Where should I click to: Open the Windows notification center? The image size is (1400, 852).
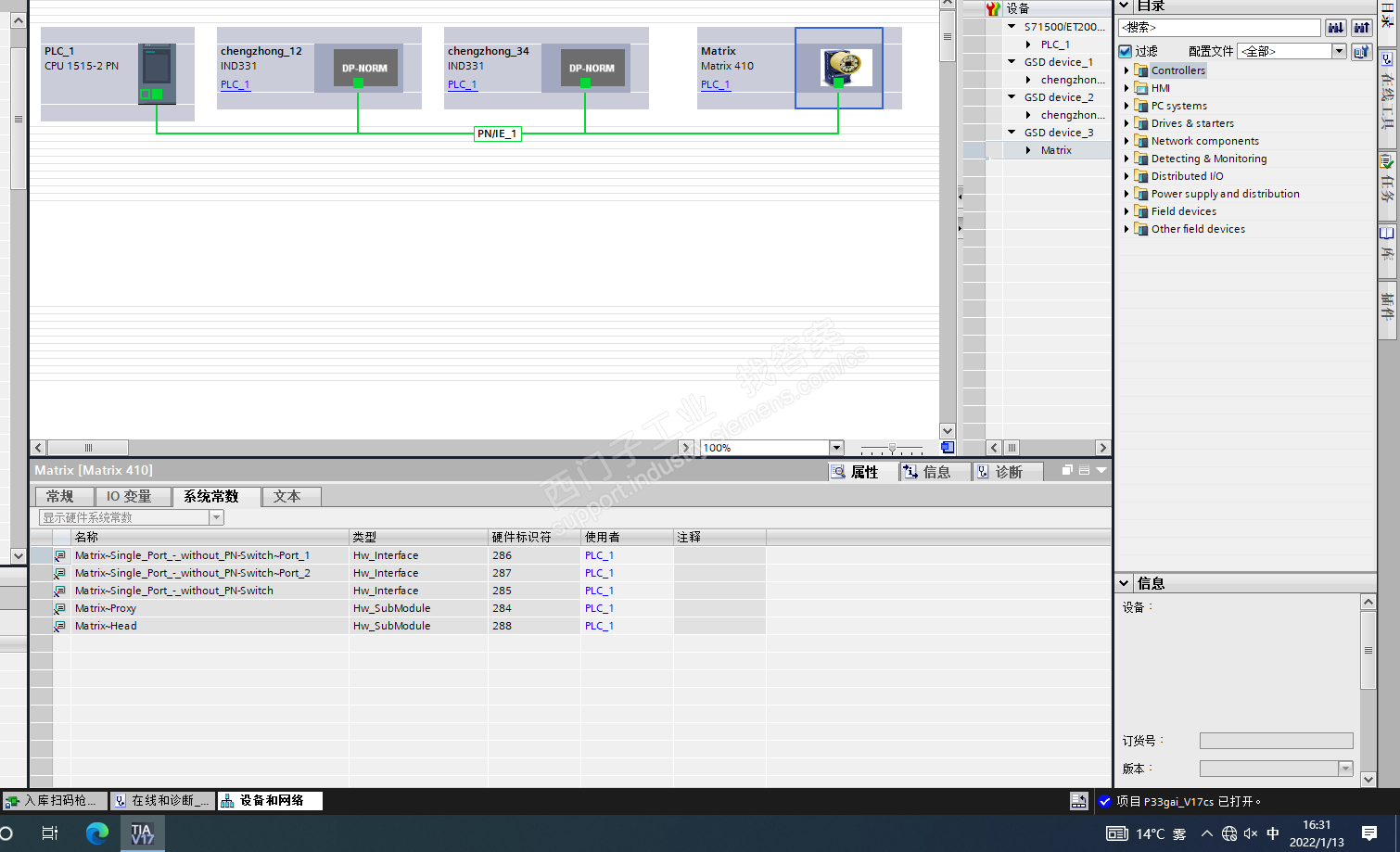point(1369,833)
